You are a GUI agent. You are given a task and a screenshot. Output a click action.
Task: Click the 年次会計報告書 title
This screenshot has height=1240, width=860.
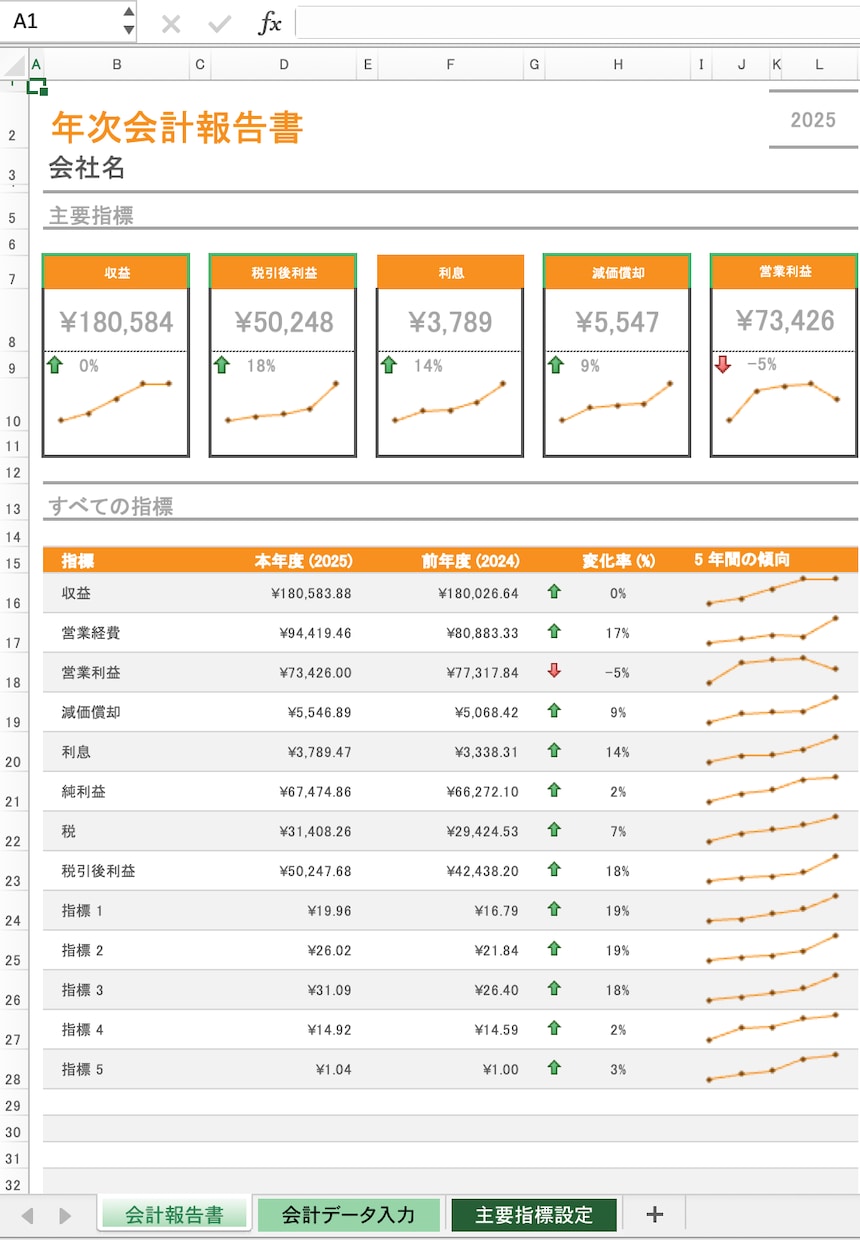[177, 127]
